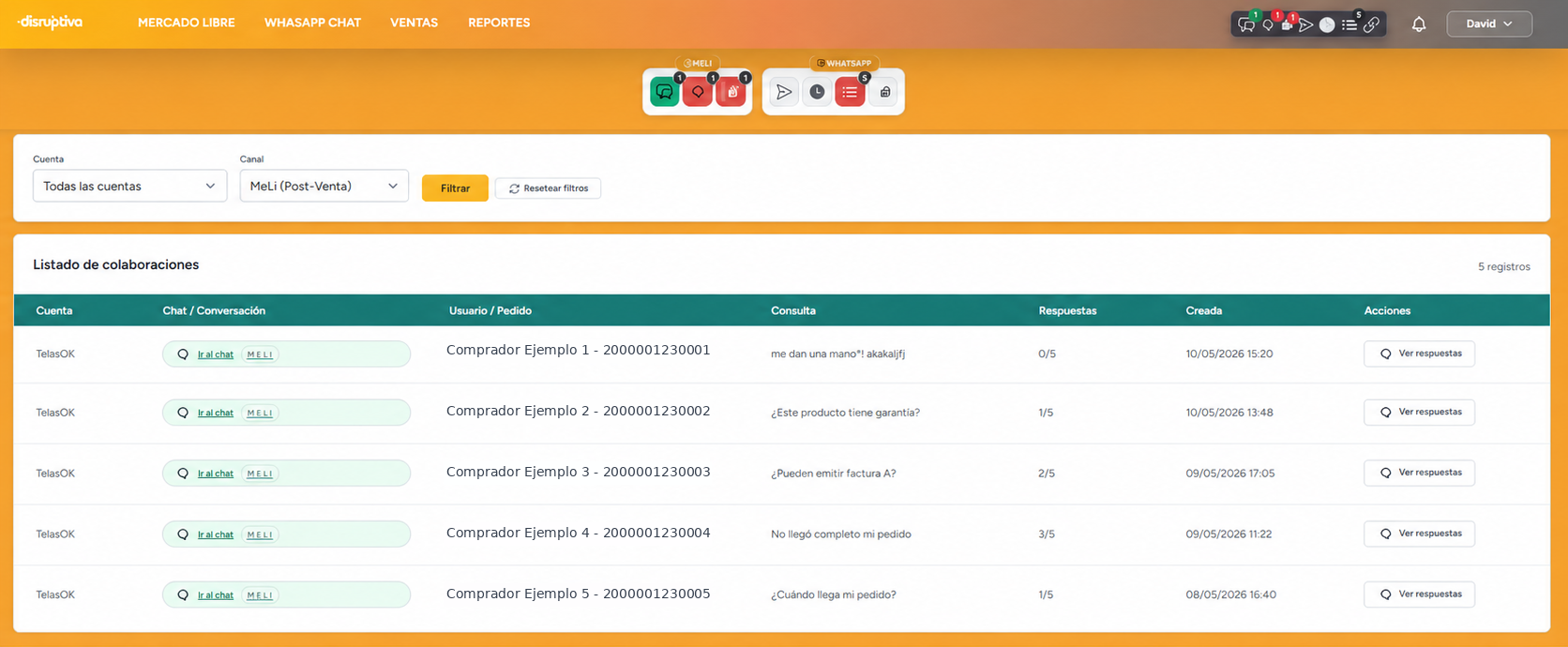This screenshot has height=647, width=1568.
Task: Open the VENTAS menu
Action: (415, 23)
